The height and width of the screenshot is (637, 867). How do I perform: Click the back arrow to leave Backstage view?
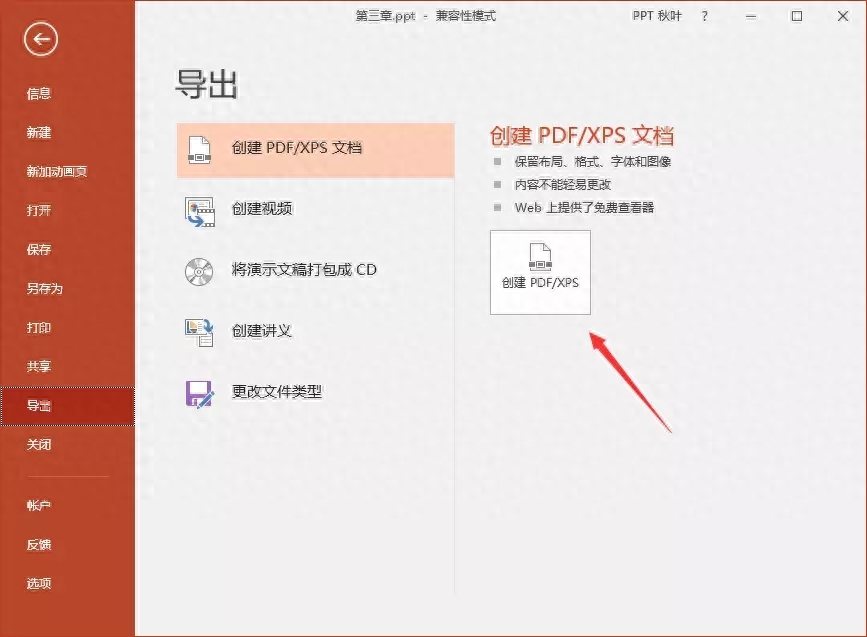(39, 40)
